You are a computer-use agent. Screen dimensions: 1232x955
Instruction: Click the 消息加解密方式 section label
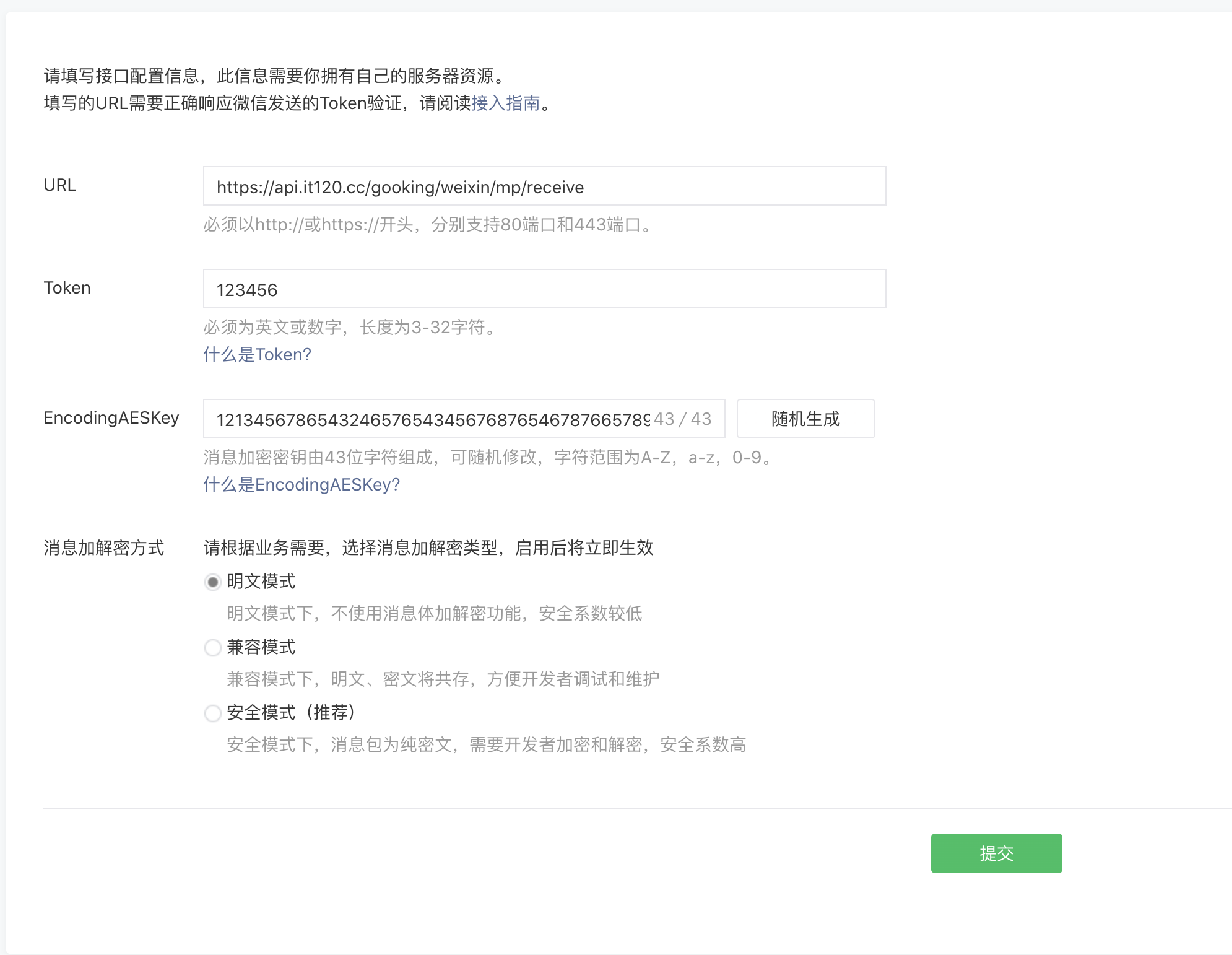coord(103,548)
